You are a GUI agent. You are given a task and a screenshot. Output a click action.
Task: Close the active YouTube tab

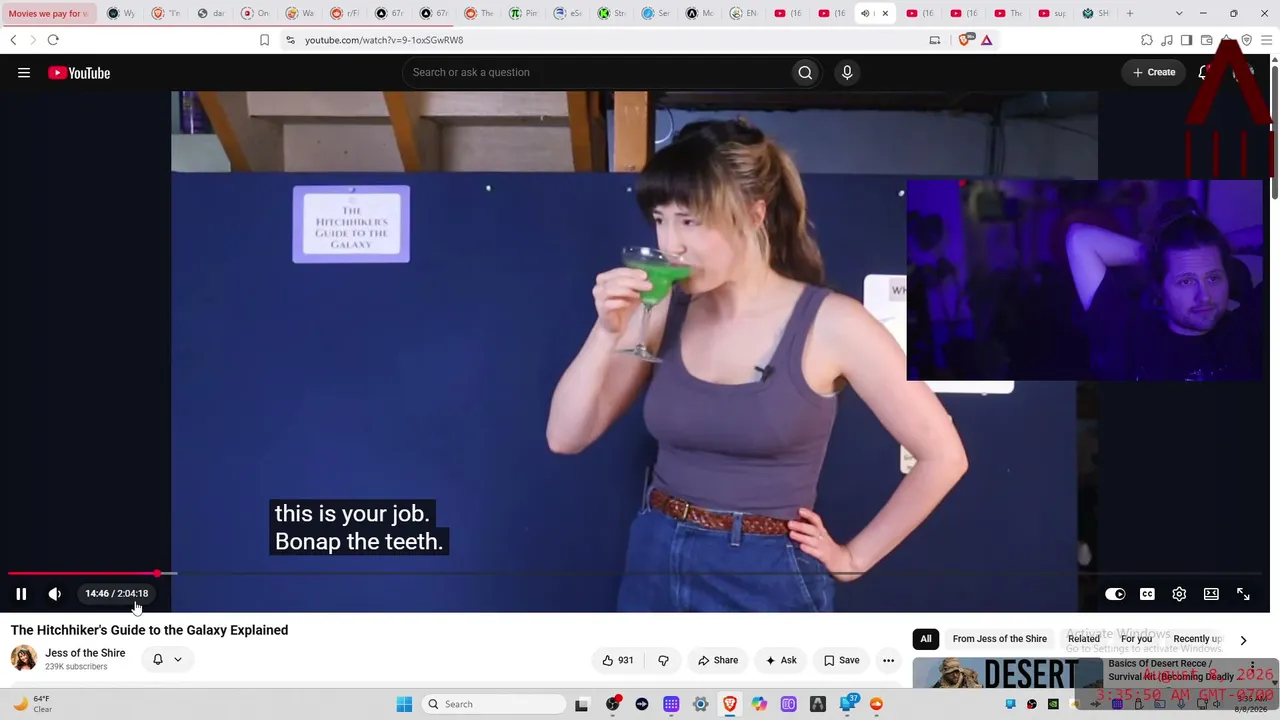coord(885,13)
